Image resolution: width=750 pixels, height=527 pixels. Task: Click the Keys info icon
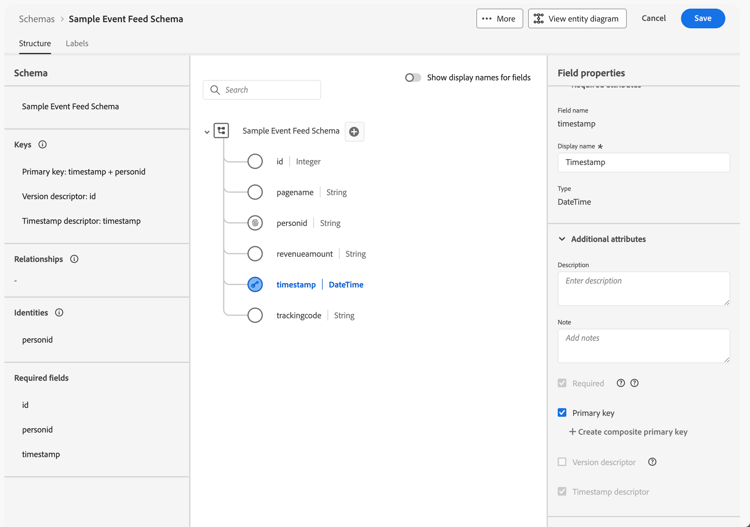coord(42,145)
